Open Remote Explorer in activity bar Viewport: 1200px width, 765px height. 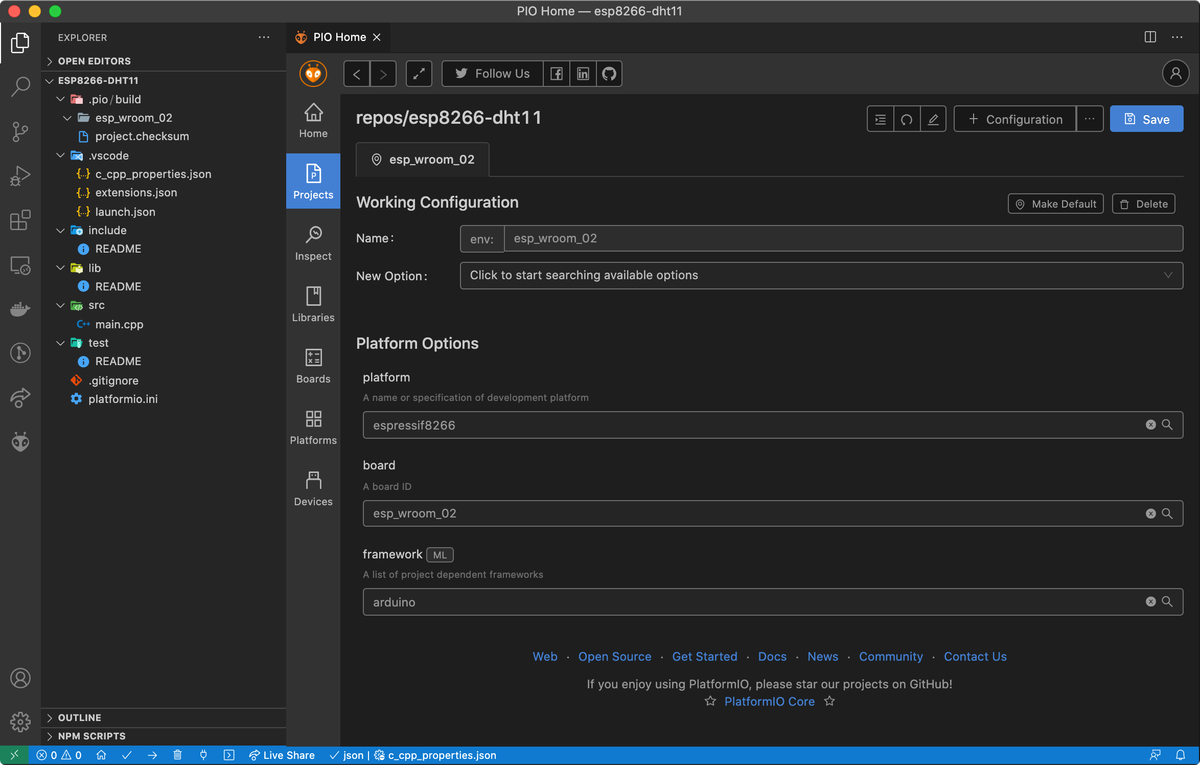coord(20,265)
